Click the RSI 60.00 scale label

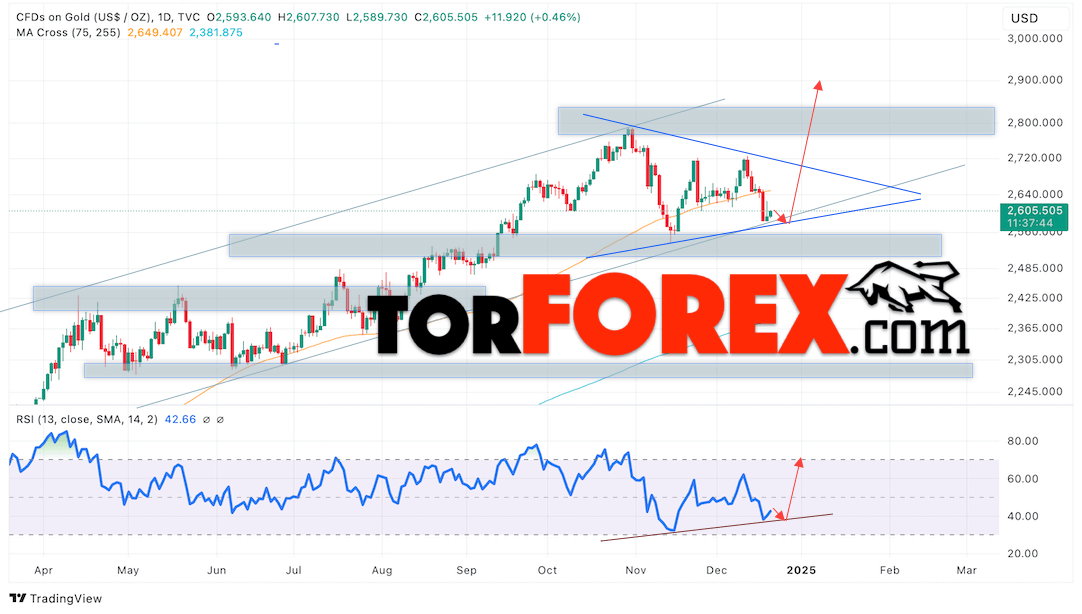pos(1023,479)
